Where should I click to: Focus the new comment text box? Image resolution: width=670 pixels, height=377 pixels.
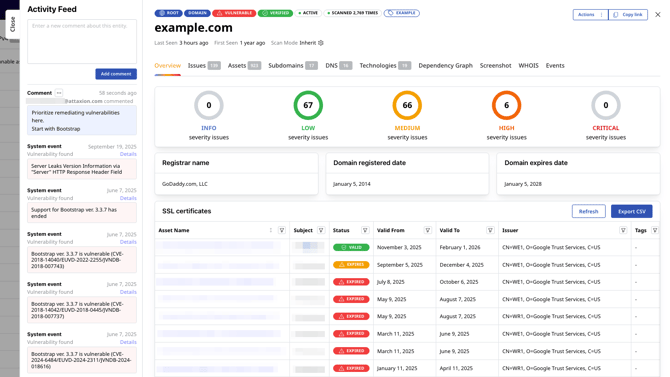(x=82, y=41)
